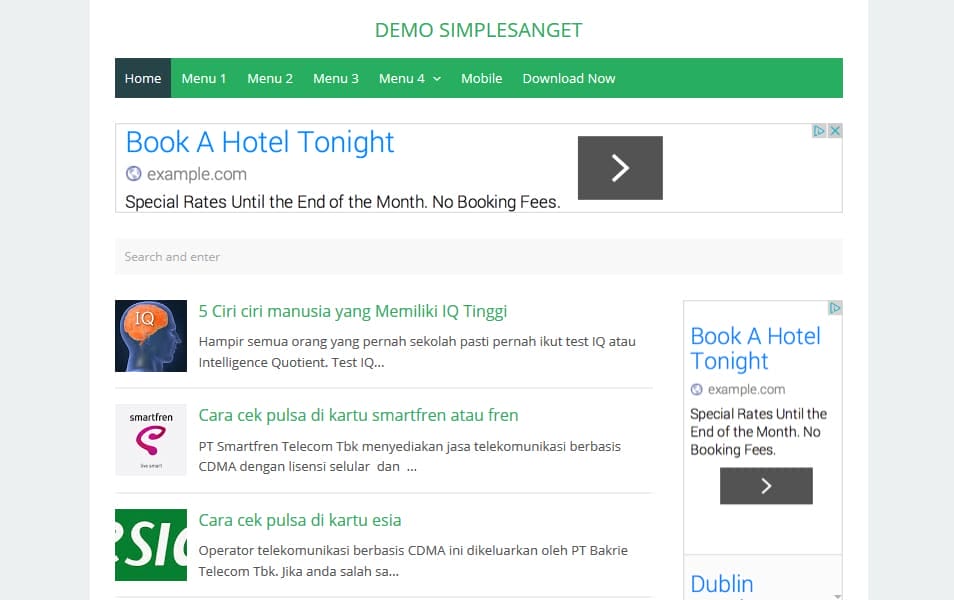This screenshot has height=600, width=954.
Task: Click the smartfren logo thumbnail
Action: tap(151, 440)
